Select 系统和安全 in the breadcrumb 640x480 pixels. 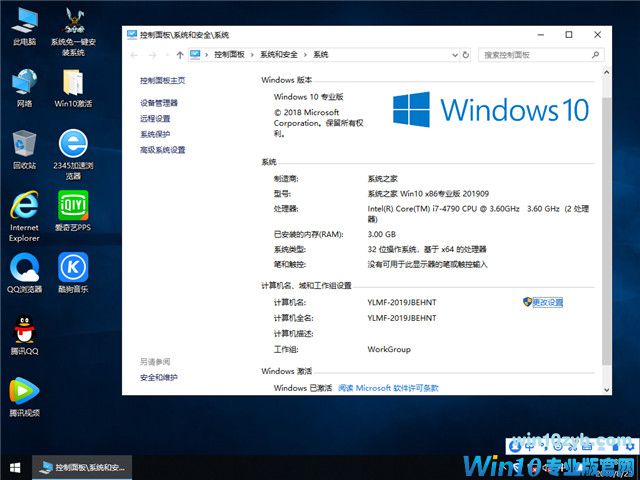click(279, 55)
